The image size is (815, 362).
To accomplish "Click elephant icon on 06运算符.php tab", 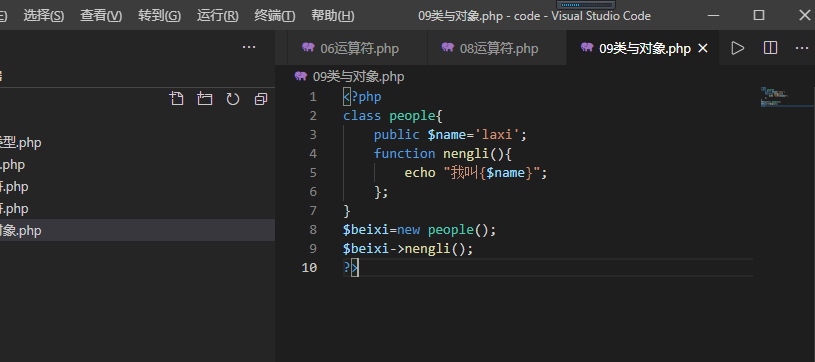I will click(x=308, y=48).
